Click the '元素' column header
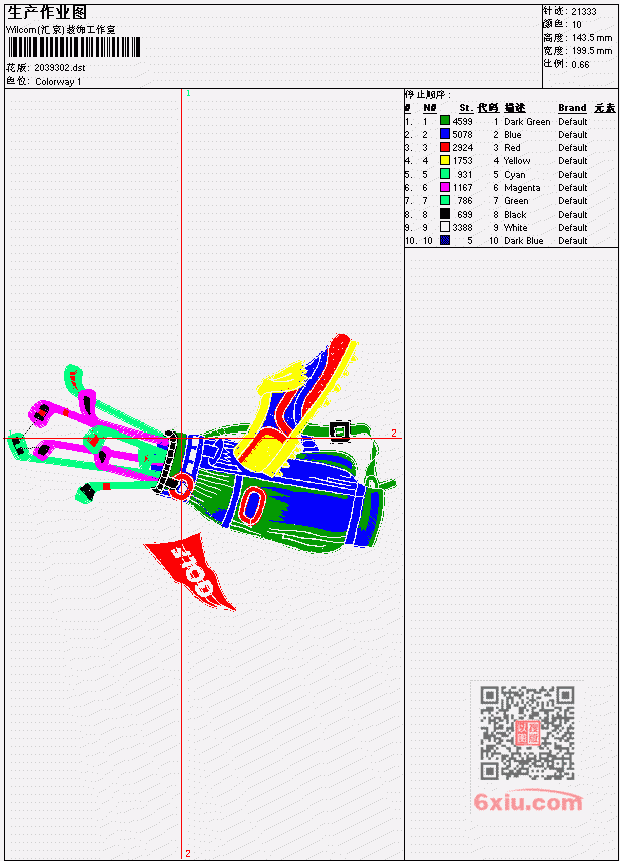This screenshot has width=620, height=861. click(x=605, y=108)
